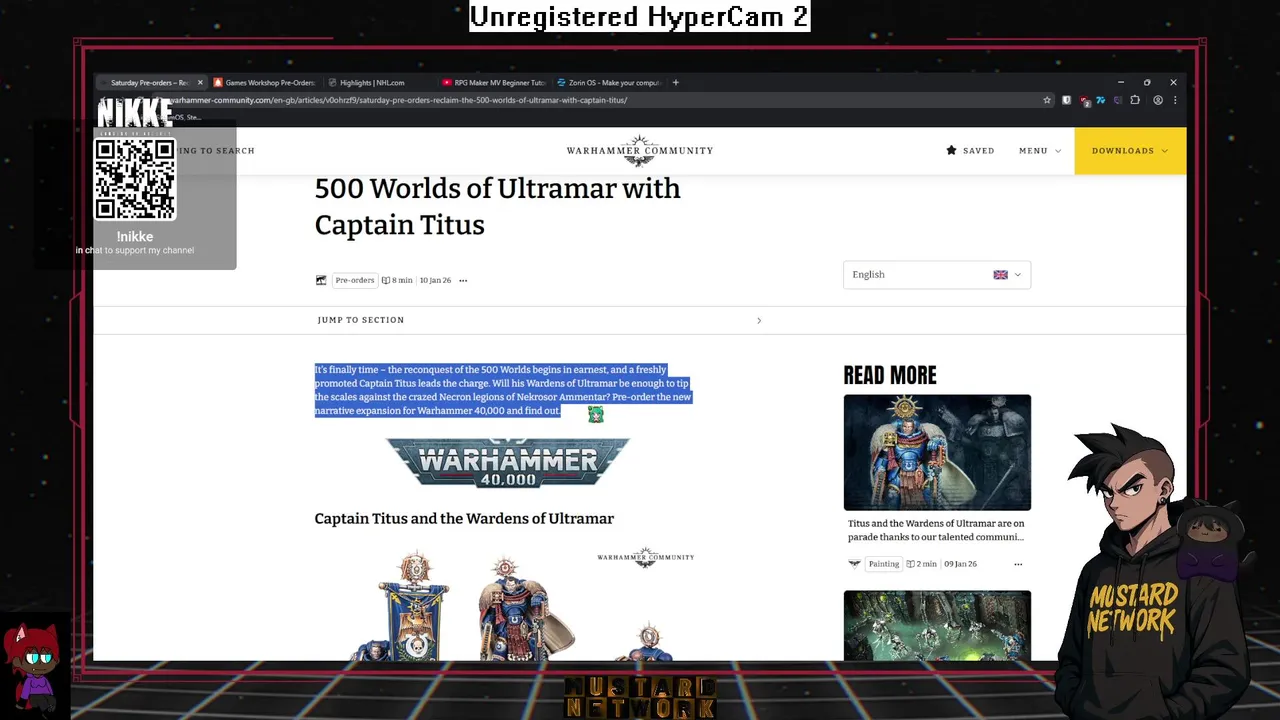The height and width of the screenshot is (720, 1280).
Task: Switch to the Zorin OS tab
Action: [x=608, y=83]
